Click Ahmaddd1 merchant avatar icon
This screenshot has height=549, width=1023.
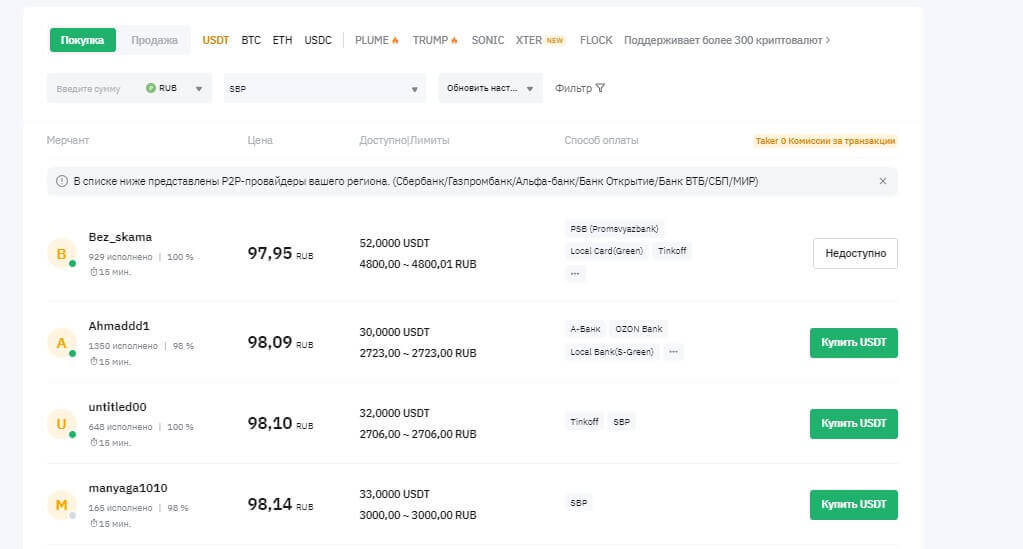(62, 344)
